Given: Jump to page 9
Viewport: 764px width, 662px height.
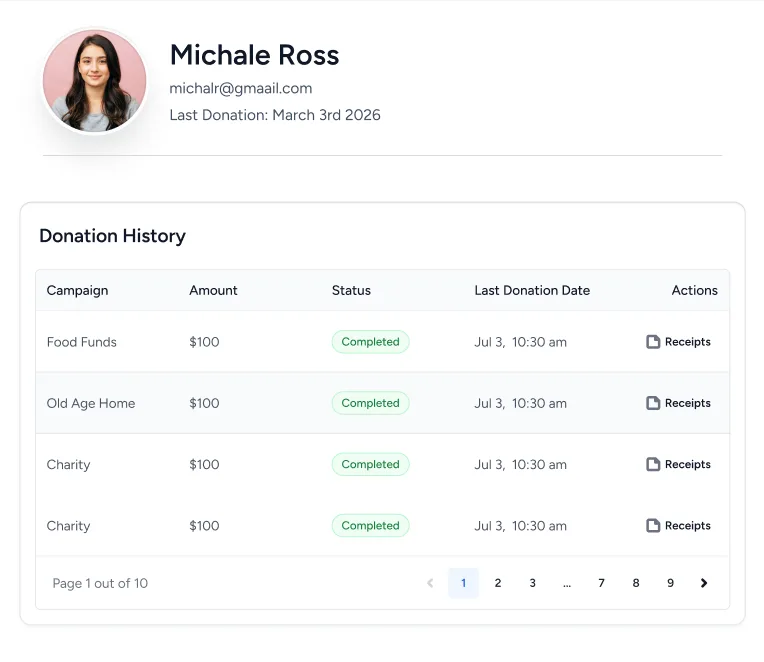Looking at the screenshot, I should [x=670, y=583].
